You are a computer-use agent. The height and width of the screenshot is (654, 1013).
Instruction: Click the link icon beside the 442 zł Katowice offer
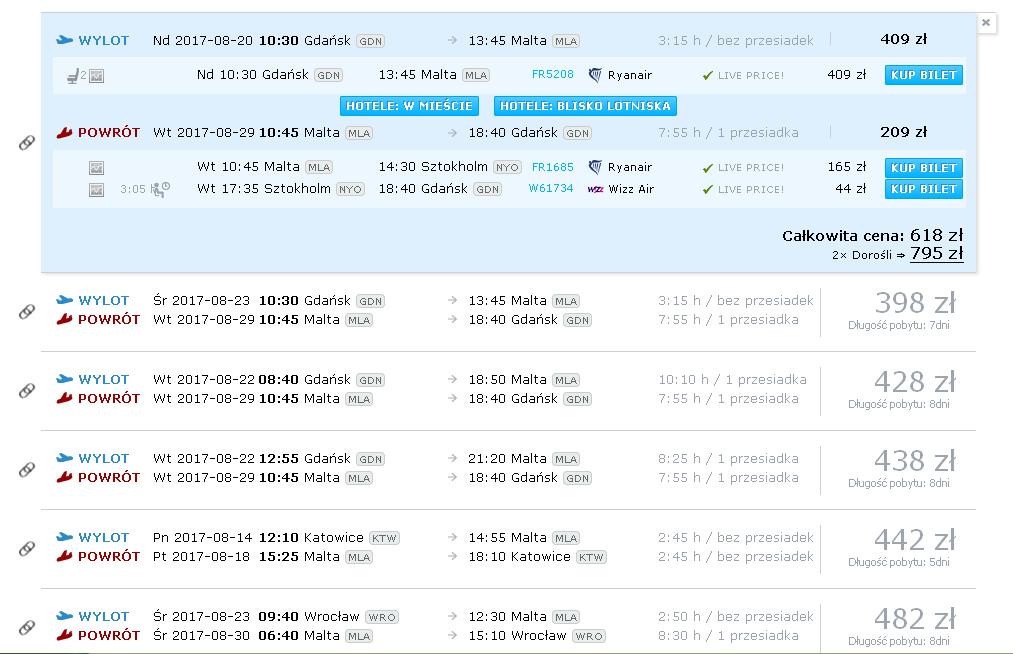pyautogui.click(x=26, y=549)
